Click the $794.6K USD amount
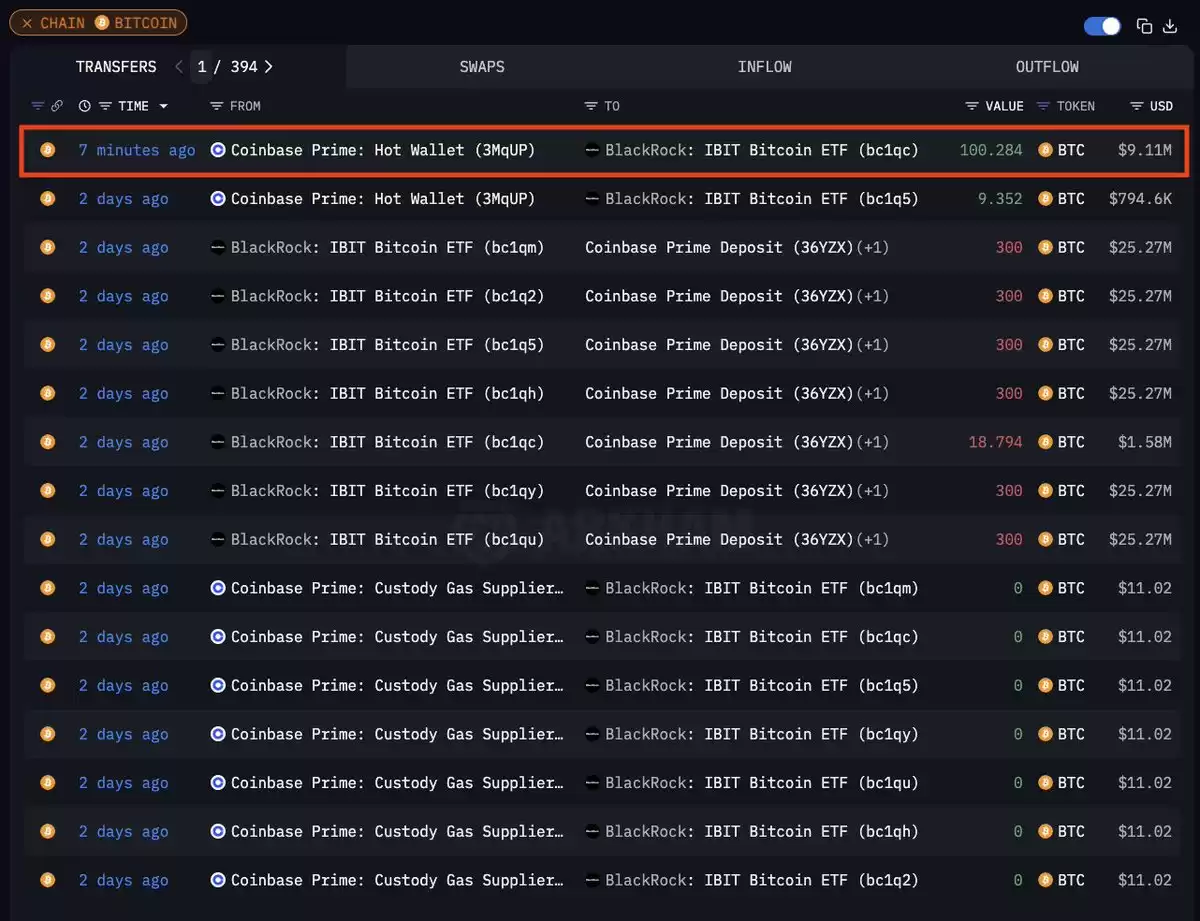 click(1140, 199)
